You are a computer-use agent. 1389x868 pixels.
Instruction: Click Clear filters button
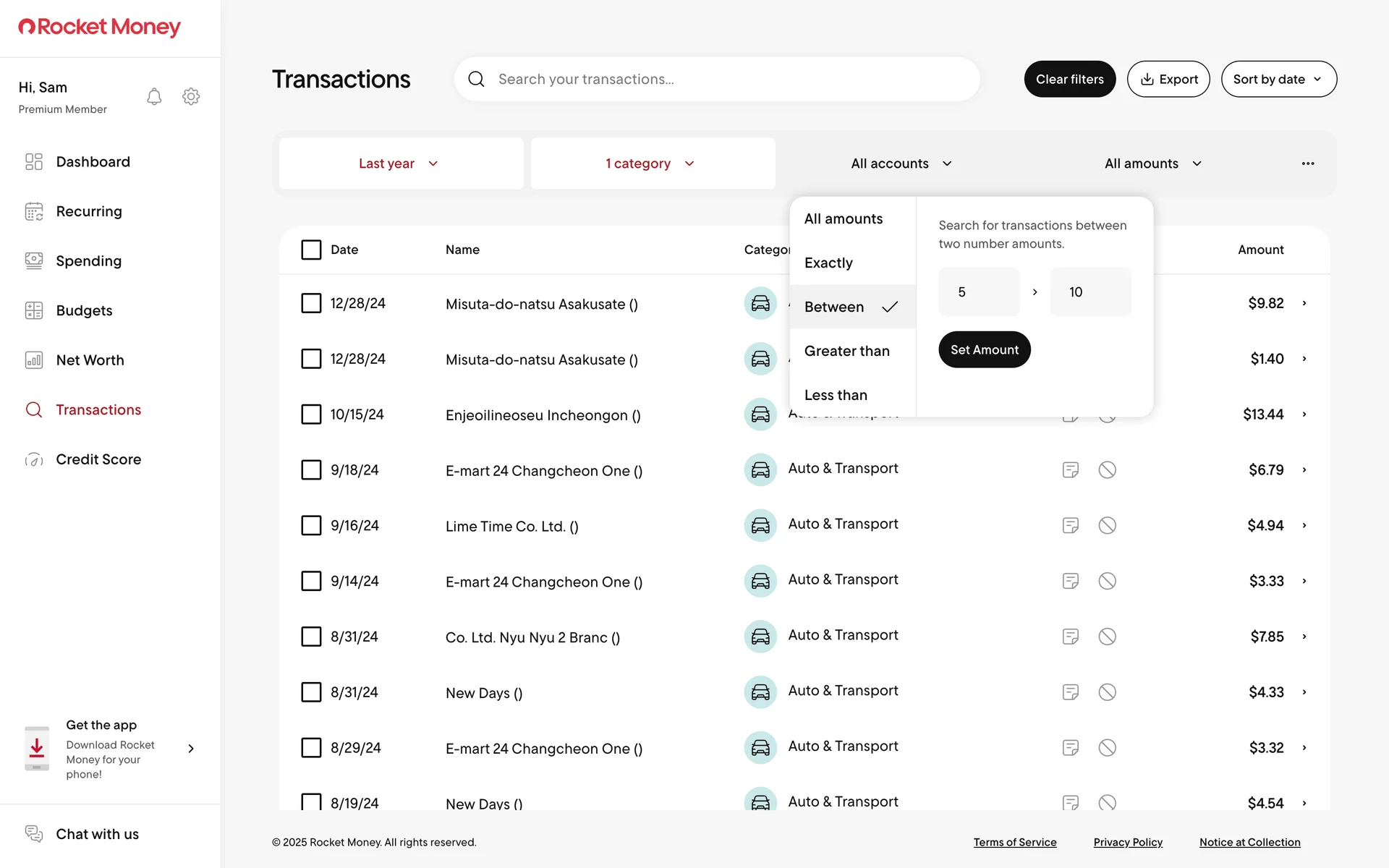pyautogui.click(x=1069, y=79)
